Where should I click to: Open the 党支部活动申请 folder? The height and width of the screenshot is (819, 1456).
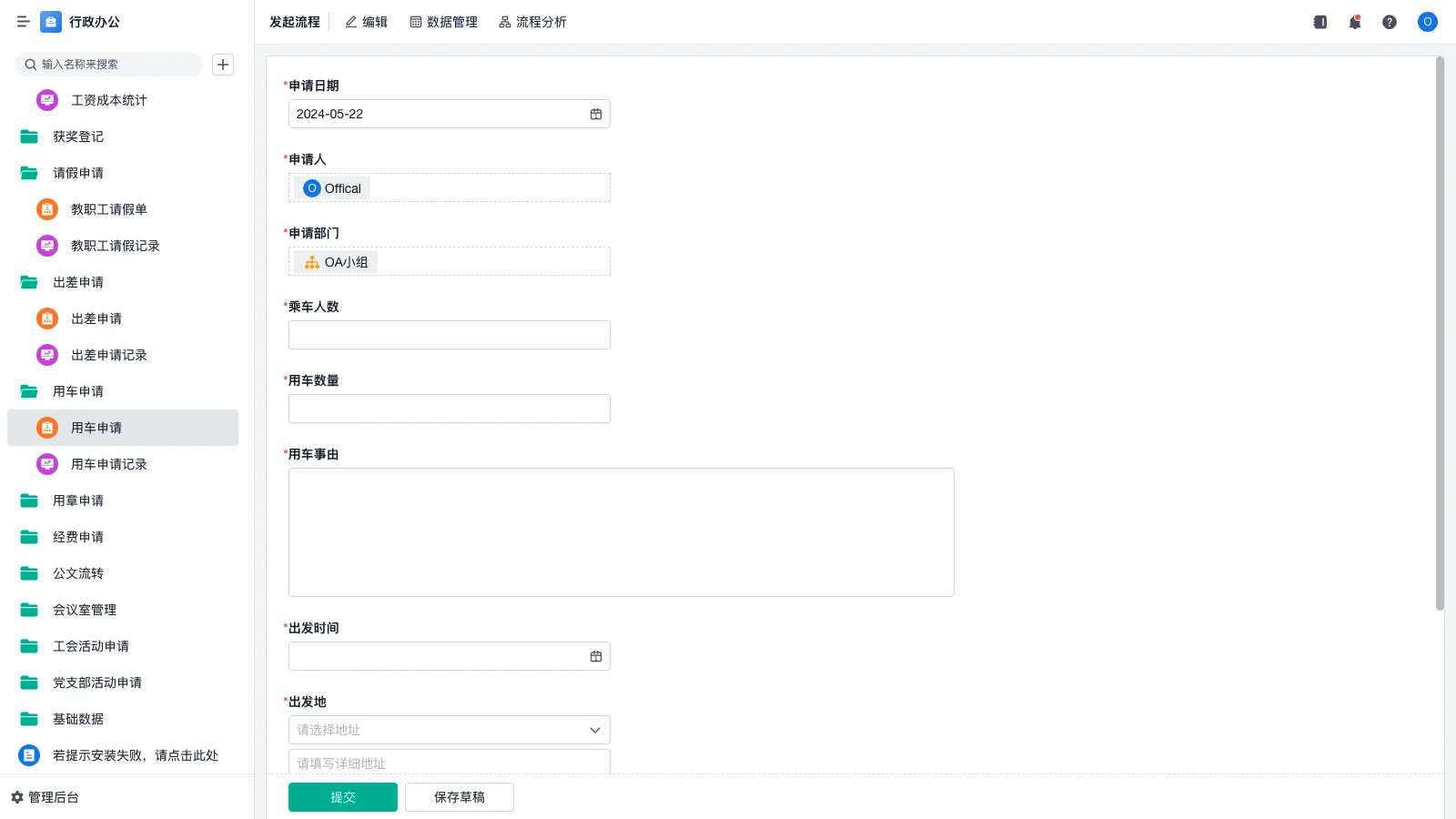click(x=123, y=682)
